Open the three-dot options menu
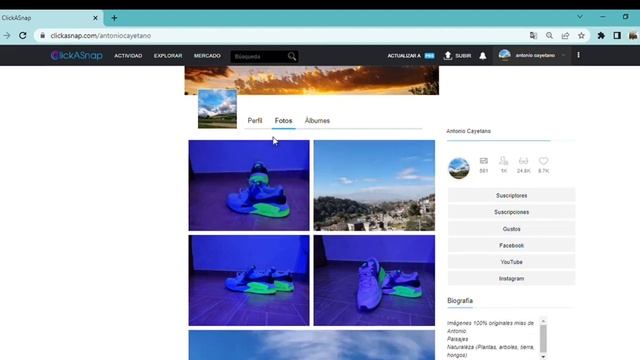 coord(578,55)
